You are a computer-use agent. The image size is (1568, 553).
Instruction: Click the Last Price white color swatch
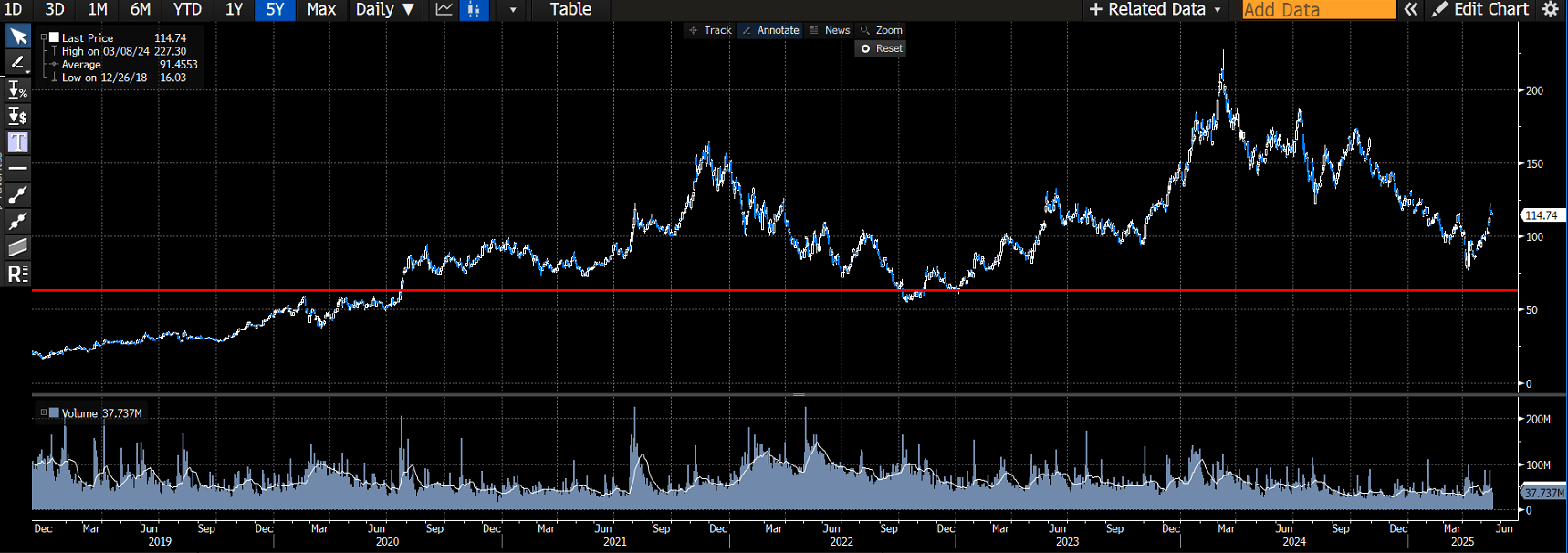click(55, 37)
